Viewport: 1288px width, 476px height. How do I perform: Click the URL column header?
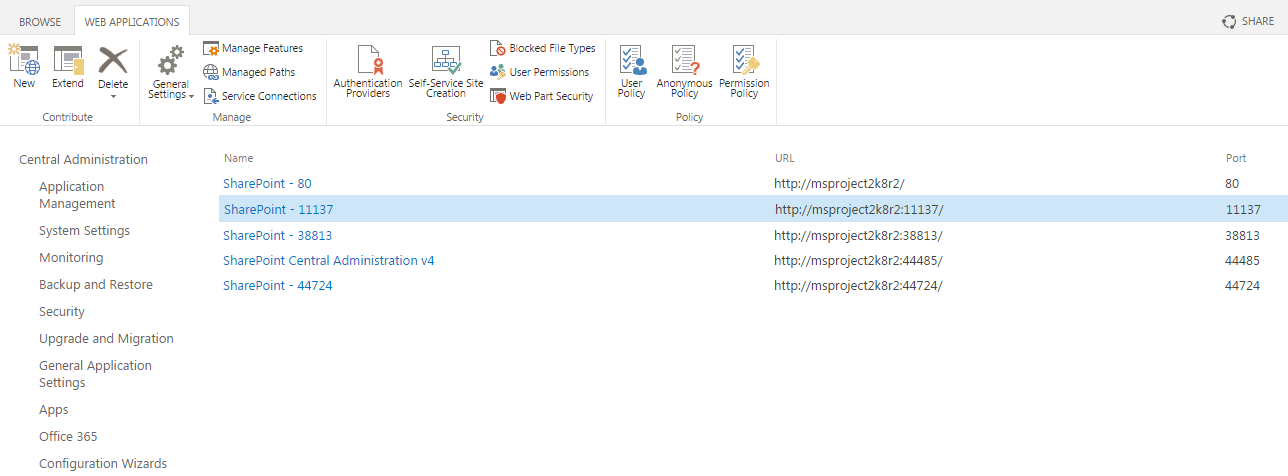785,158
